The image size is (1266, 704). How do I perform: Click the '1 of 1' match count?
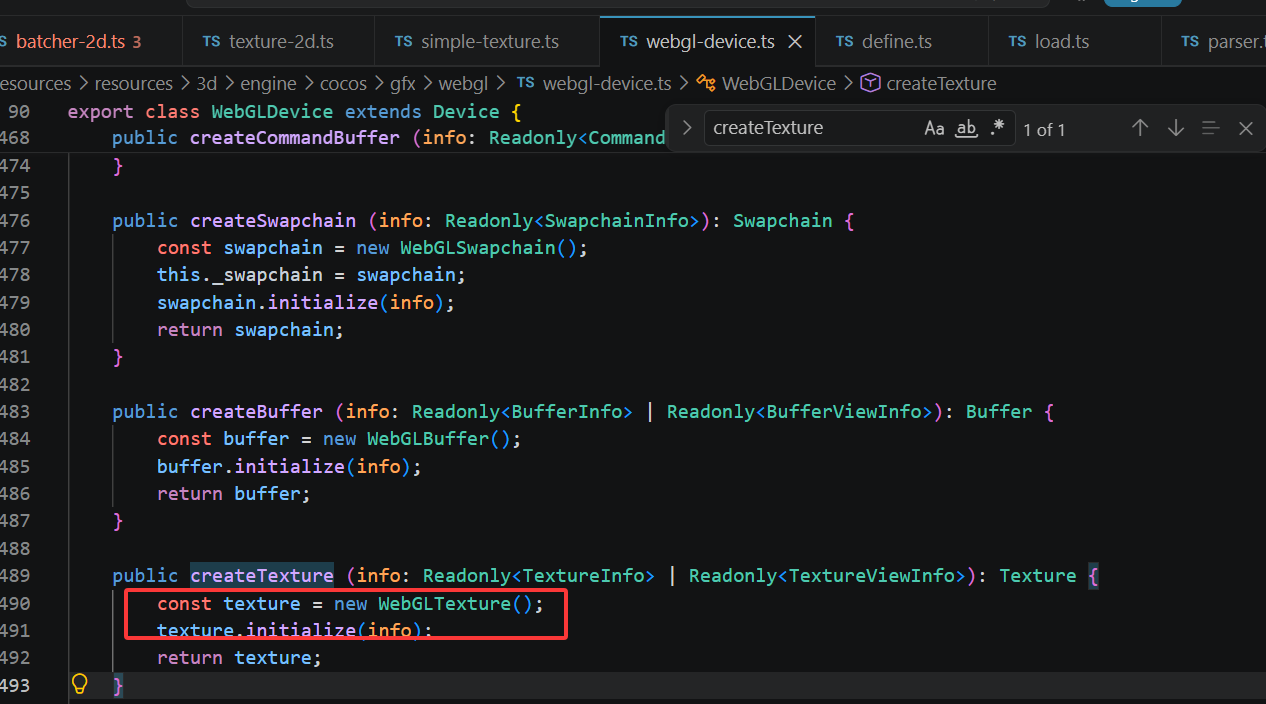(x=1044, y=129)
